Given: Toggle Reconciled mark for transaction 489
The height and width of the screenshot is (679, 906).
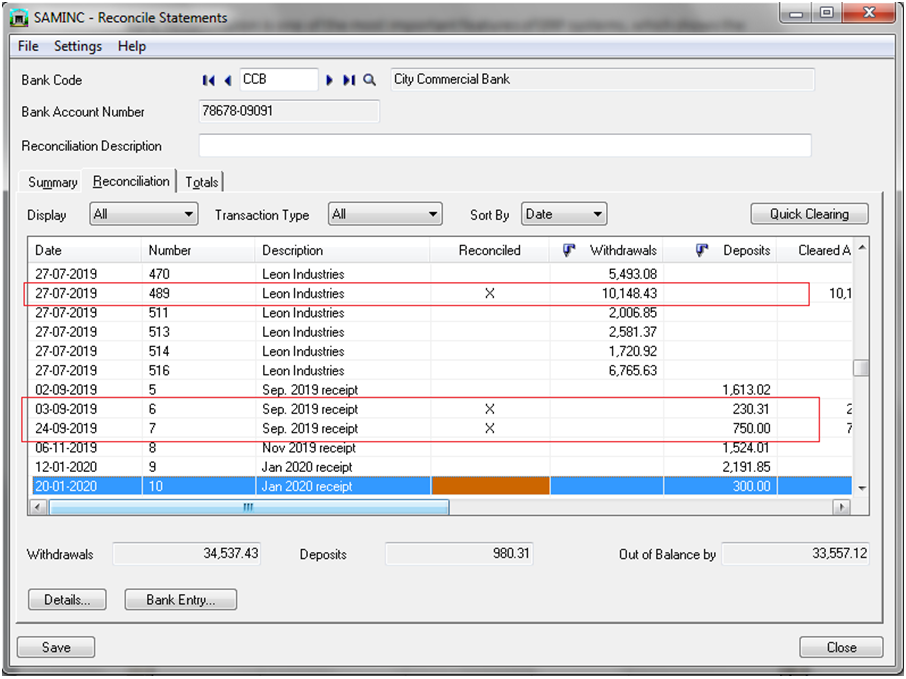Looking at the screenshot, I should pos(489,294).
